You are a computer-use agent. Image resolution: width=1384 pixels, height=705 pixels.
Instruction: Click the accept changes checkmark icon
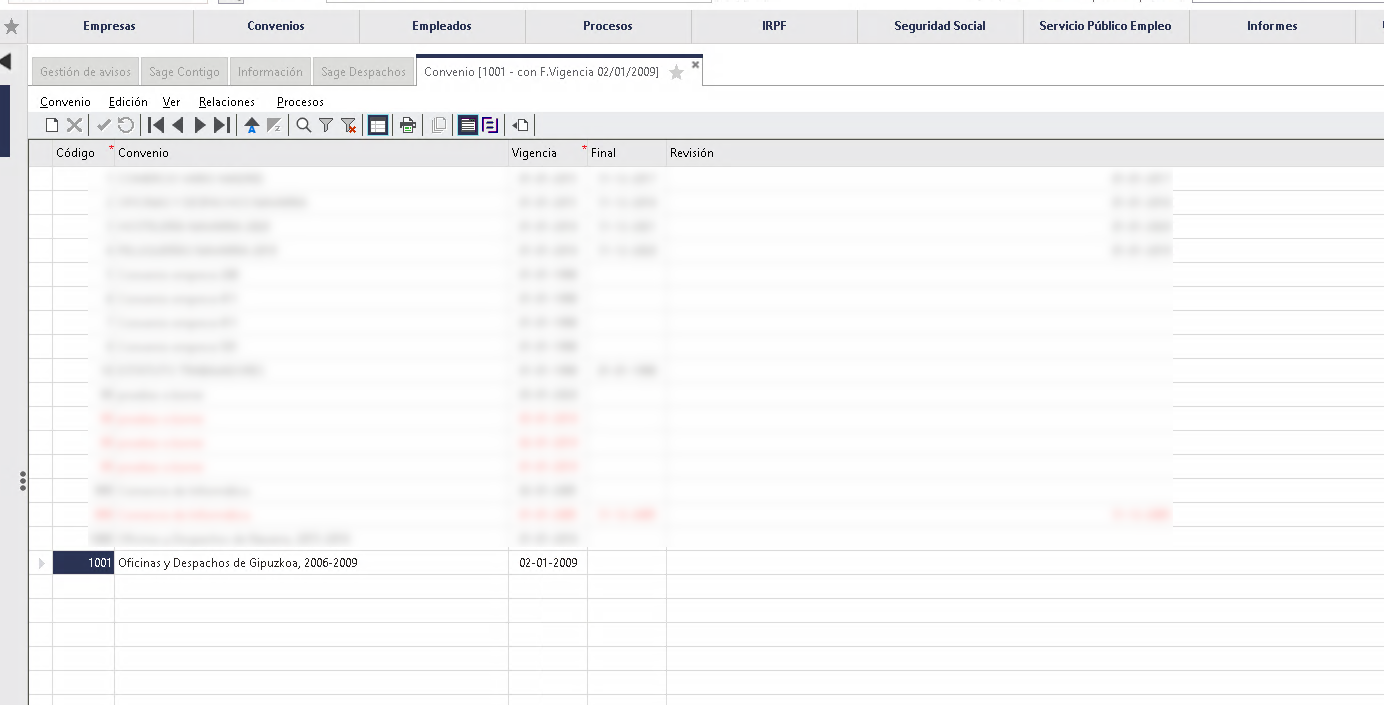pos(104,125)
